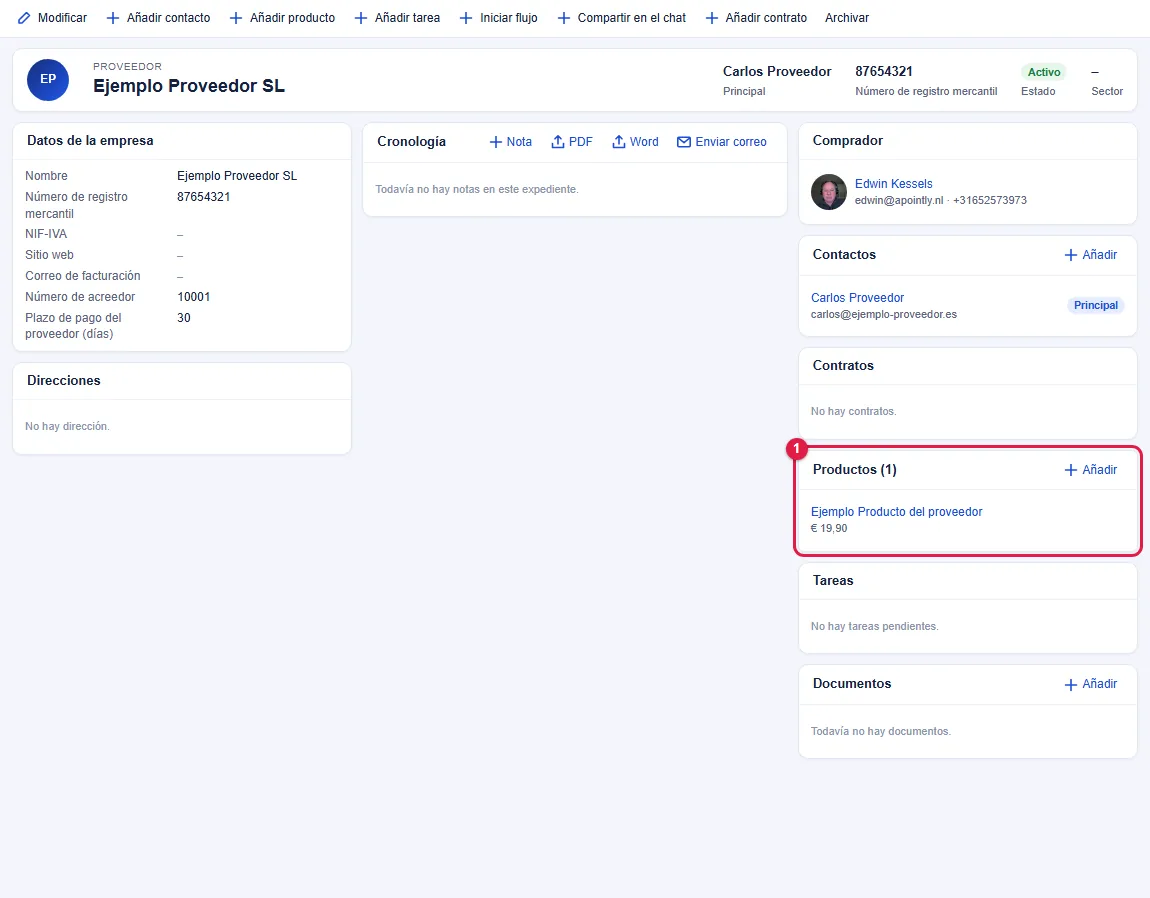Click the plus icon in Contactos panel
Viewport: 1150px width, 898px height.
pos(1071,255)
